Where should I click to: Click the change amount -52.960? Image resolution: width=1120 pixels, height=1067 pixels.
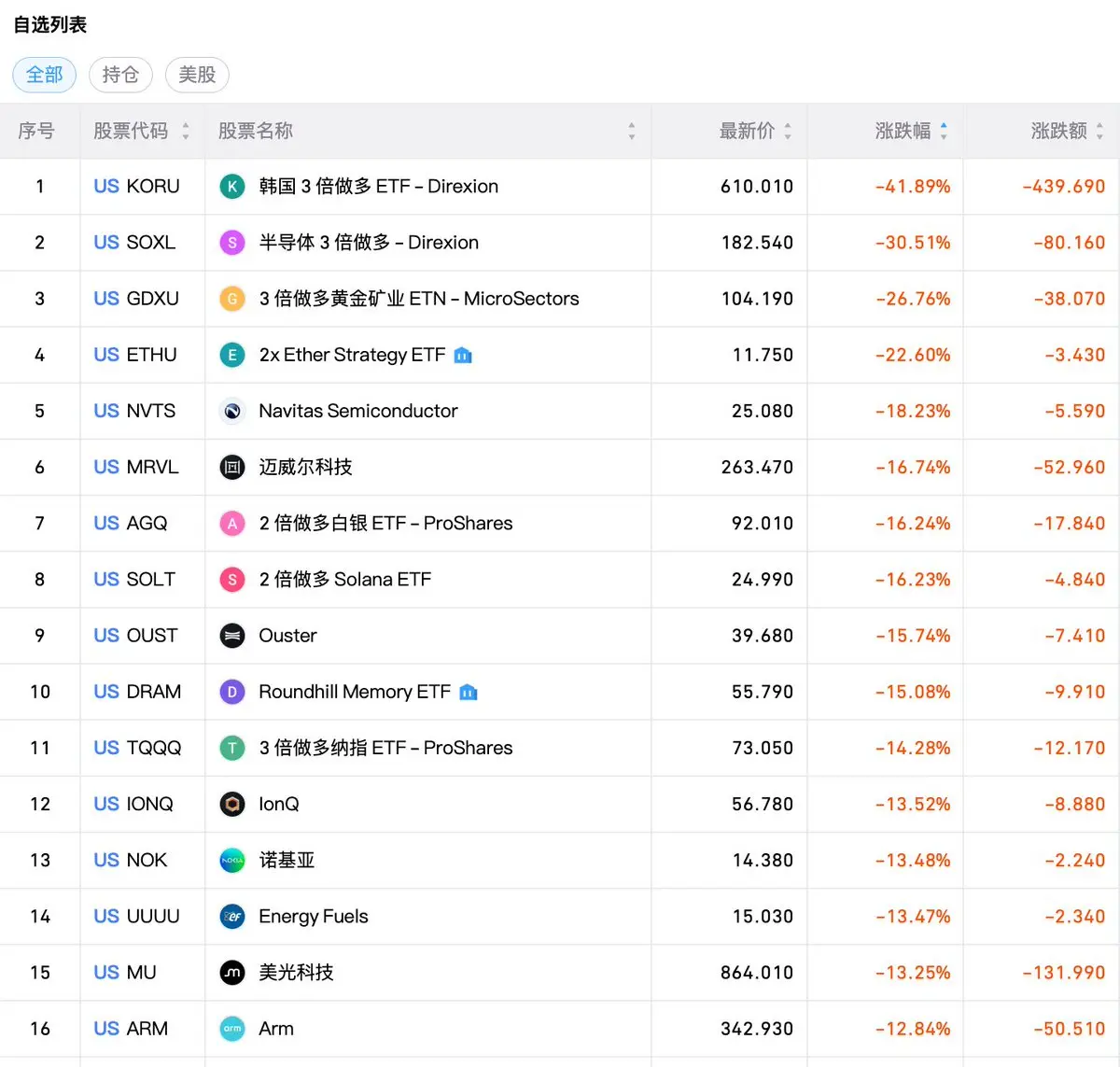pyautogui.click(x=1069, y=467)
